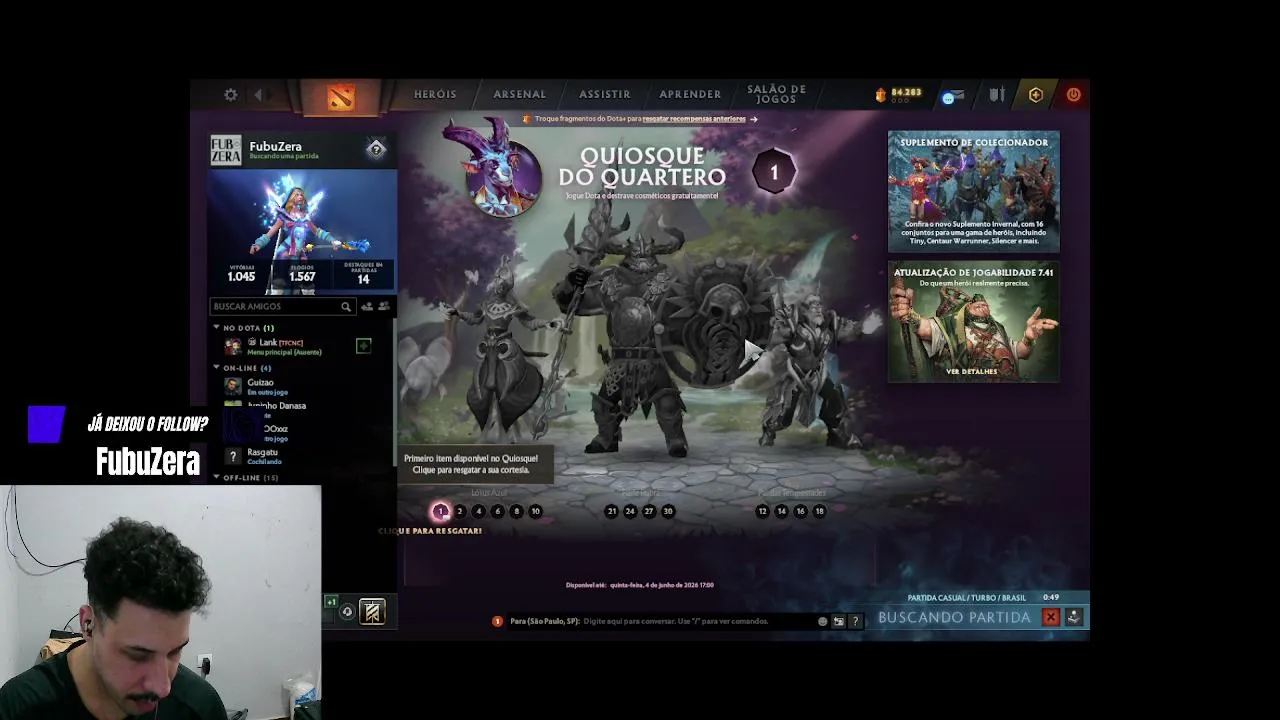Select kiosk reward marker 21
The height and width of the screenshot is (720, 1280).
tap(611, 511)
